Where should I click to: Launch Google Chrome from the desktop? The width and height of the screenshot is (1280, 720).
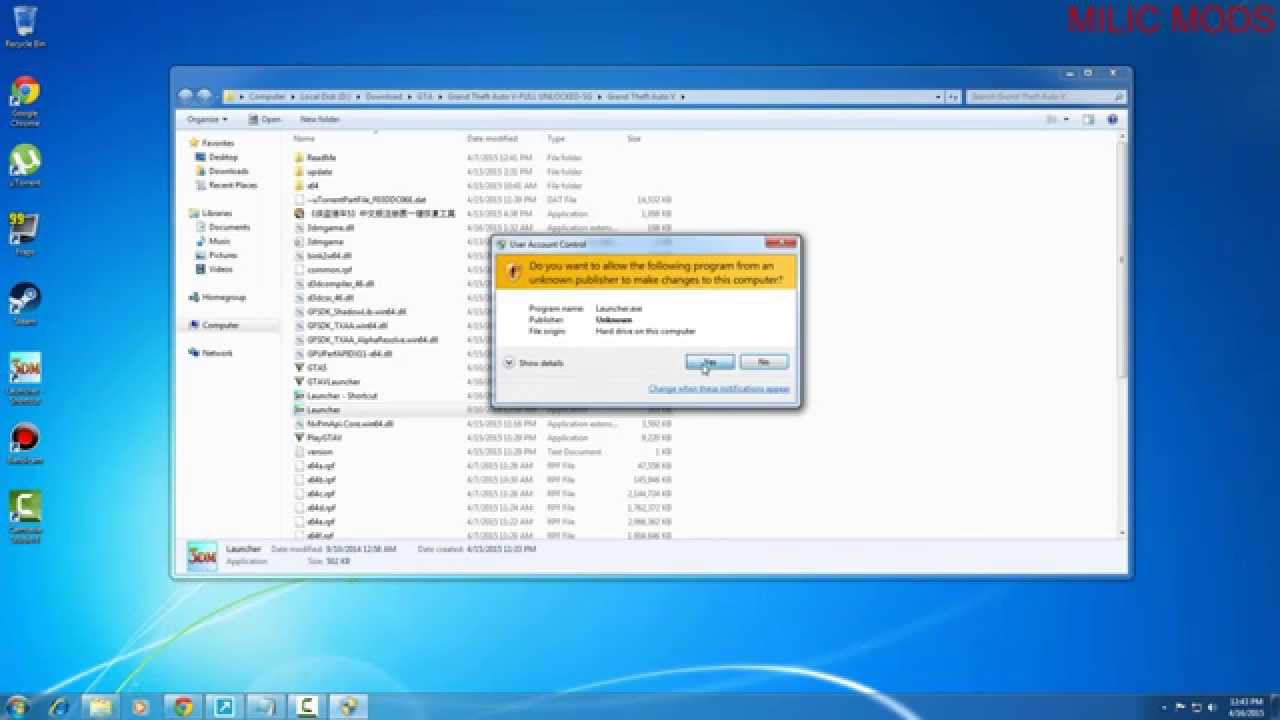coord(24,101)
